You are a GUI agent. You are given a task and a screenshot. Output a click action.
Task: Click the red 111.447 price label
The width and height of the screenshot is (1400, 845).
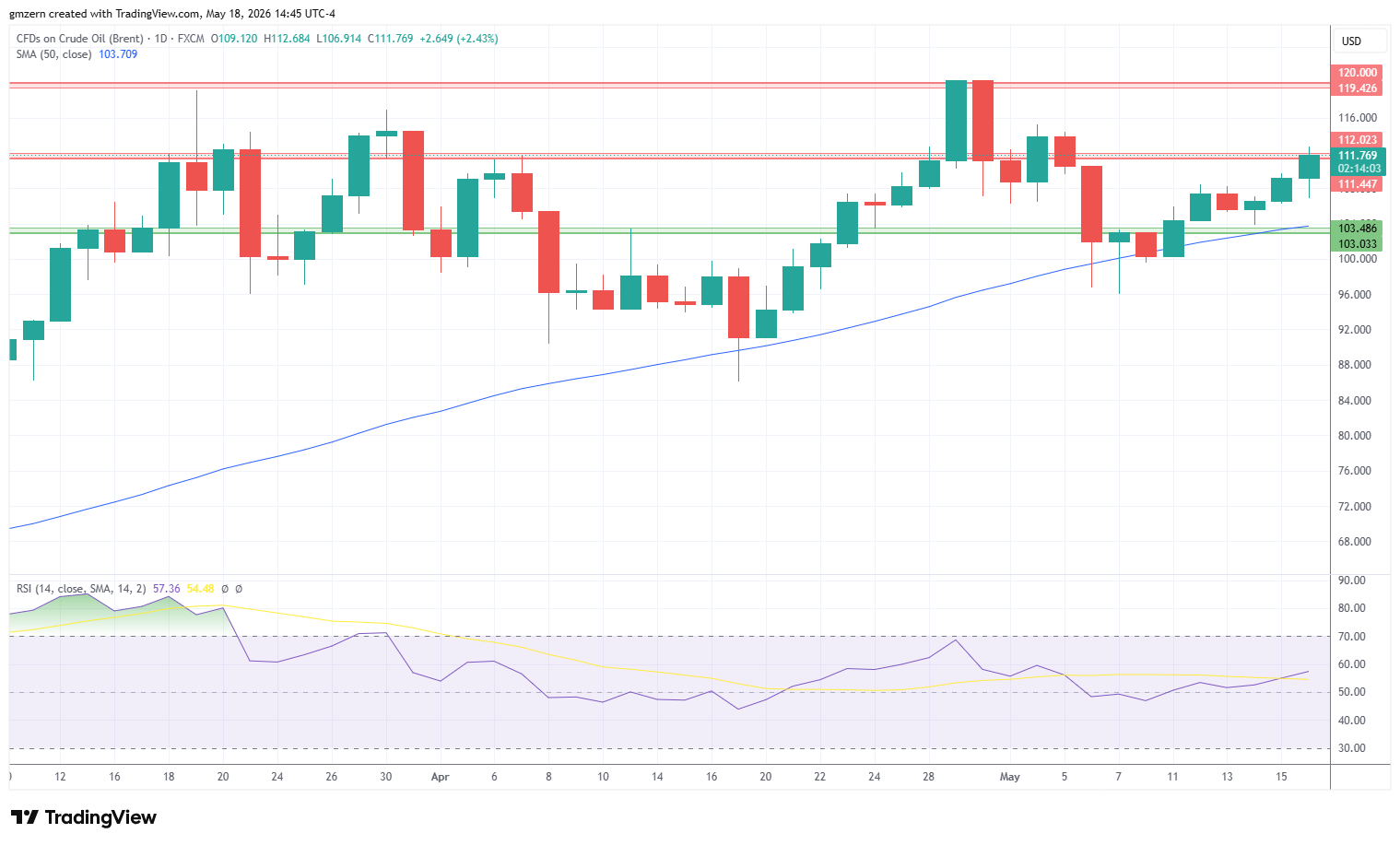[1358, 184]
